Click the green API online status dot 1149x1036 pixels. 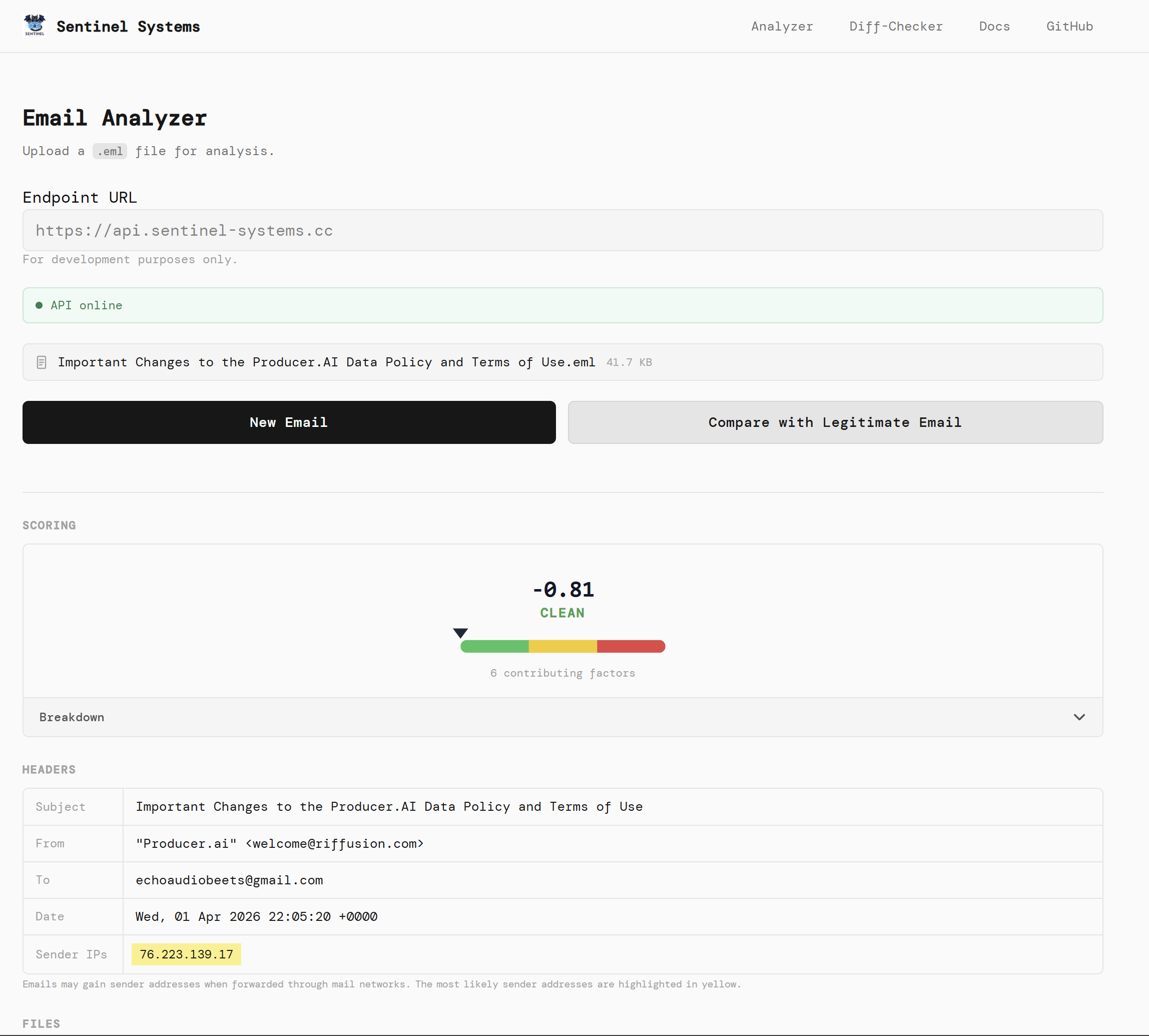[x=39, y=306]
